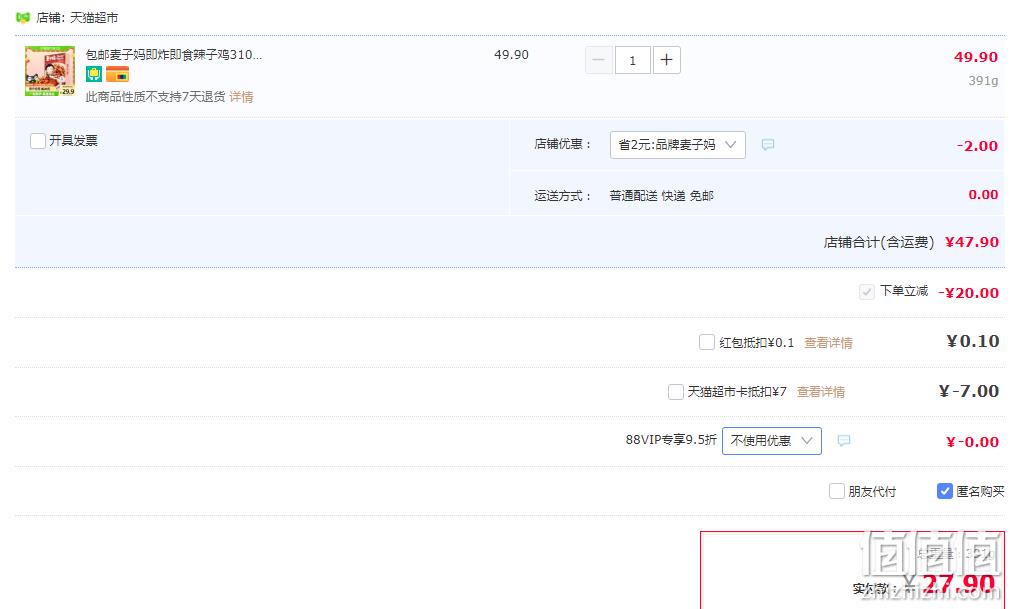Viewport: 1010px width, 609px height.
Task: Expand the 不使用优惠 88VIP dropdown
Action: [772, 441]
